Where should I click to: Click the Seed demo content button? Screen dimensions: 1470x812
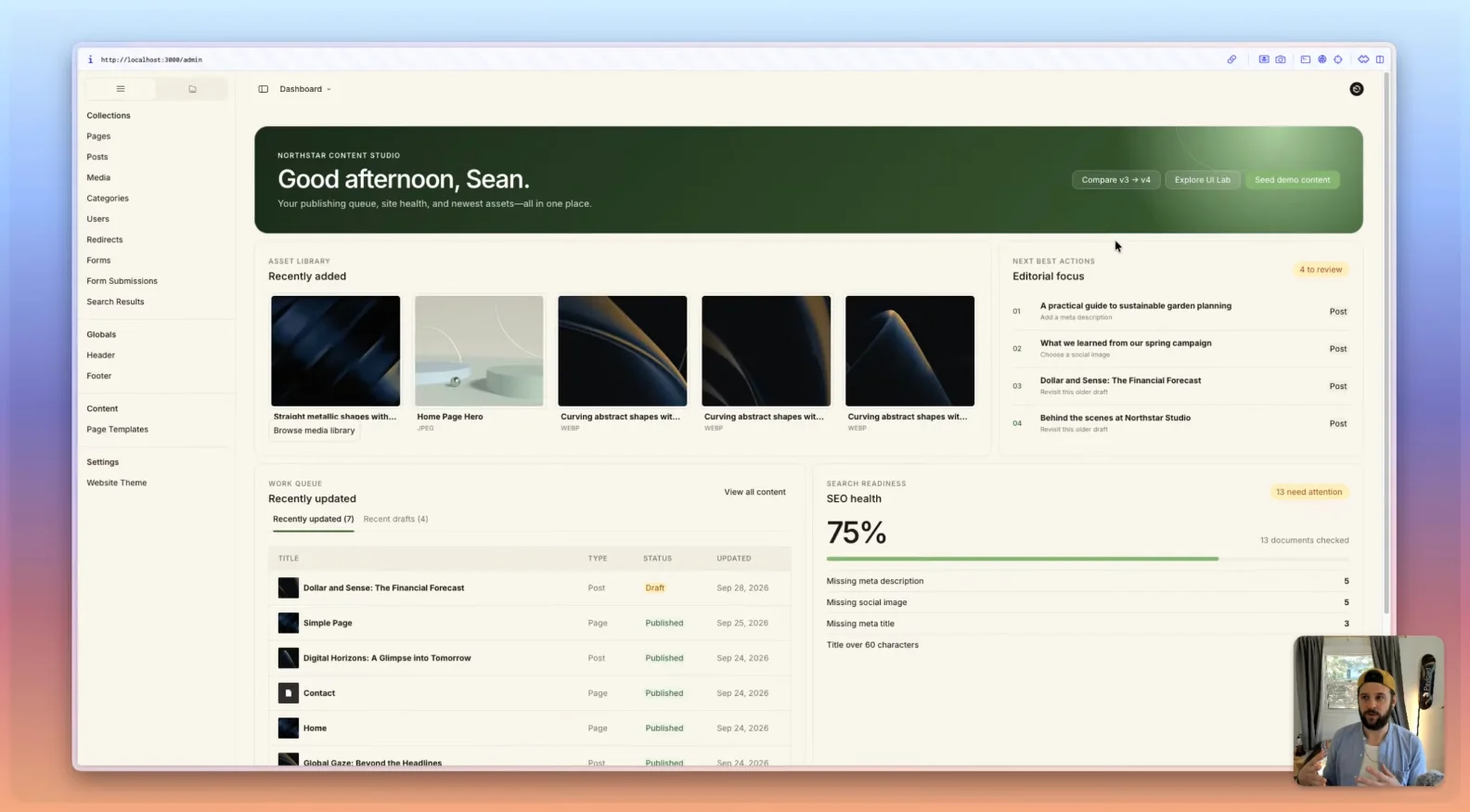pyautogui.click(x=1292, y=180)
